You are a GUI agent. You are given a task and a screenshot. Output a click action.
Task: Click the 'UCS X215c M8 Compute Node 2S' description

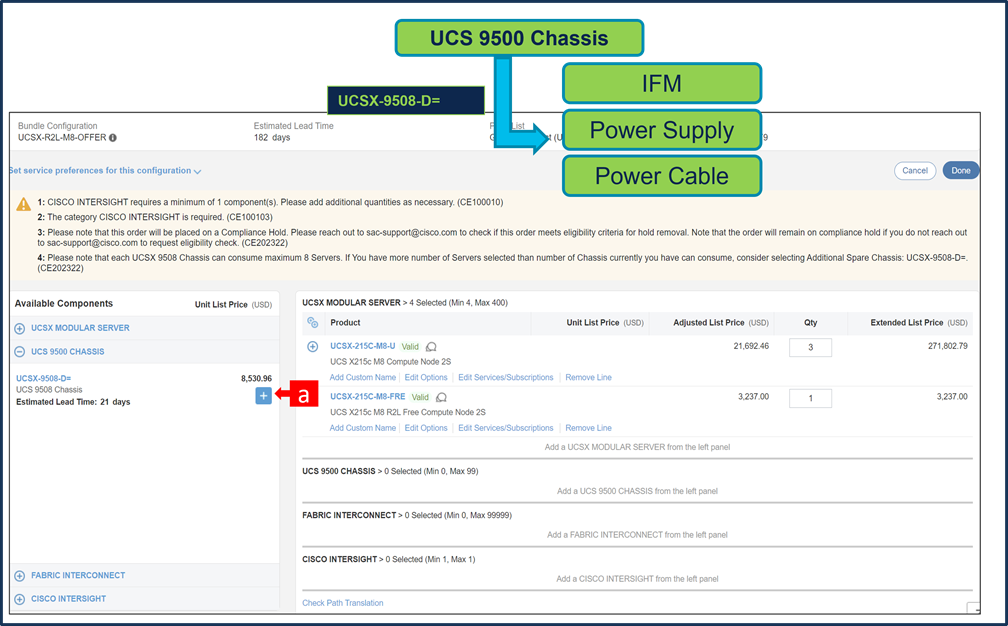[391, 362]
